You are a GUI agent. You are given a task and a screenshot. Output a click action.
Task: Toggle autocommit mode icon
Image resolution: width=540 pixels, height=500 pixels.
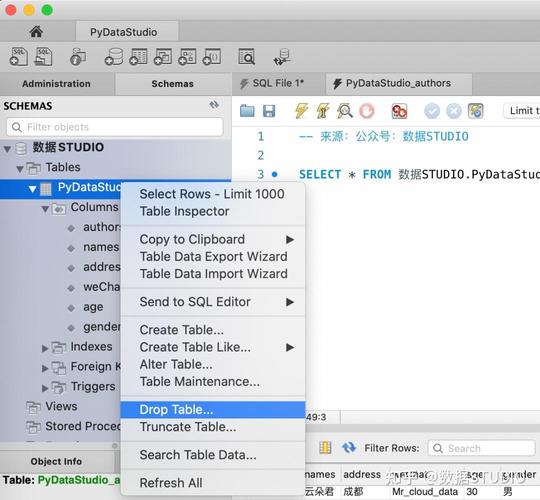tap(476, 111)
